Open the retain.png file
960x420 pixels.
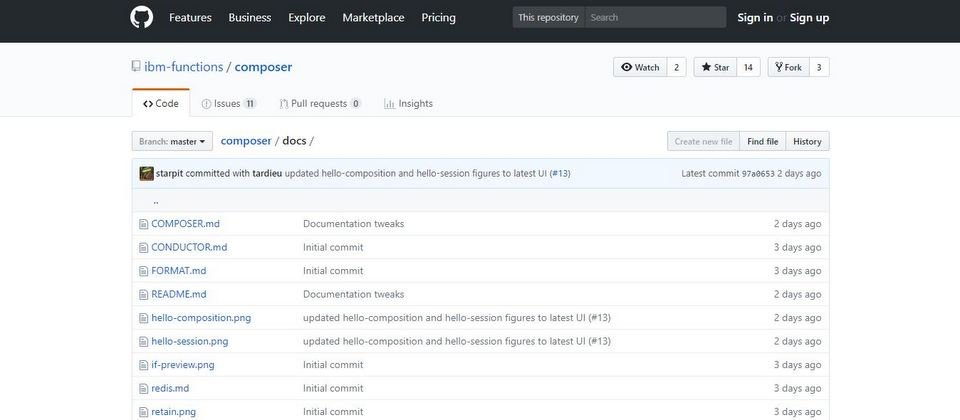pos(173,411)
